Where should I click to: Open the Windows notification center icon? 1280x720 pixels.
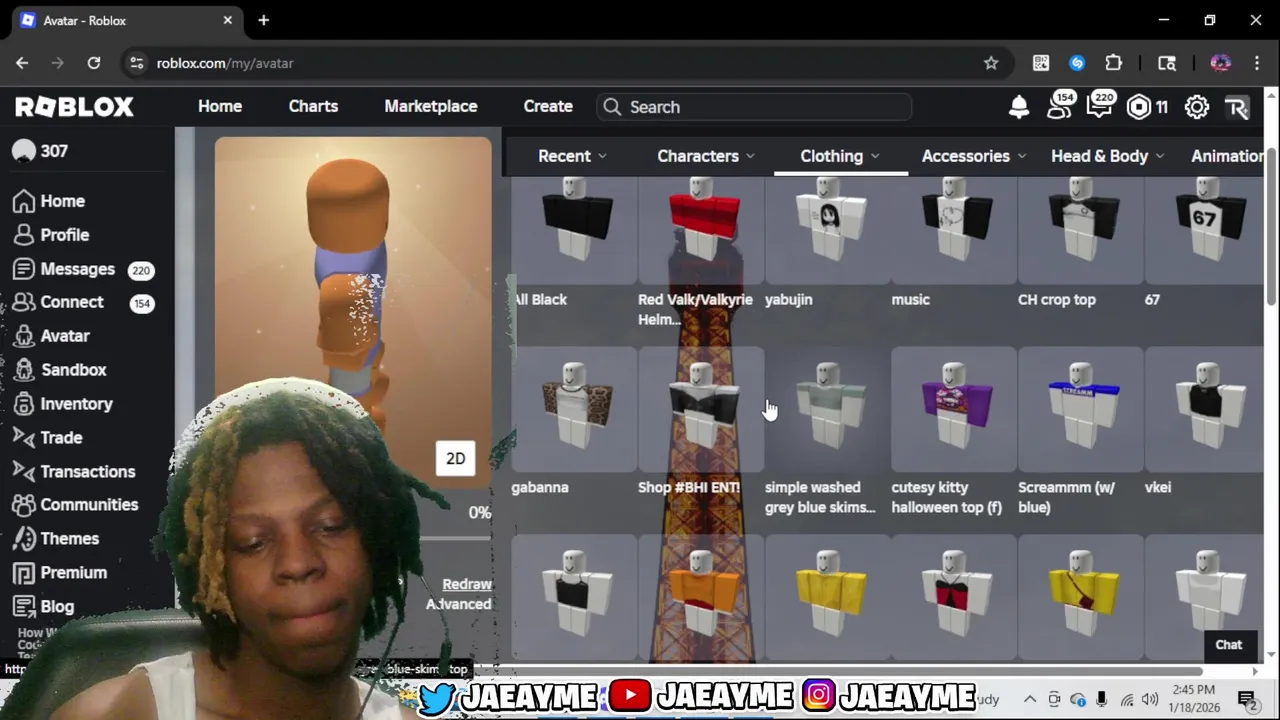click(x=1247, y=699)
